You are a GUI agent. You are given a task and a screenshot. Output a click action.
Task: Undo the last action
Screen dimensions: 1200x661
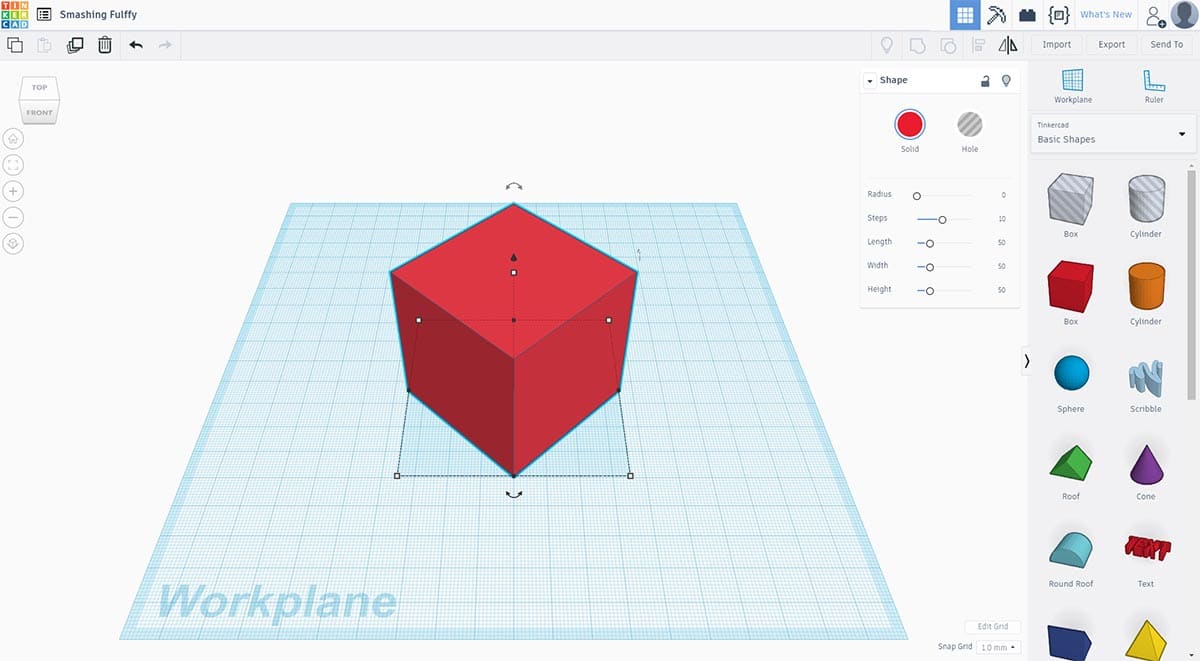136,45
